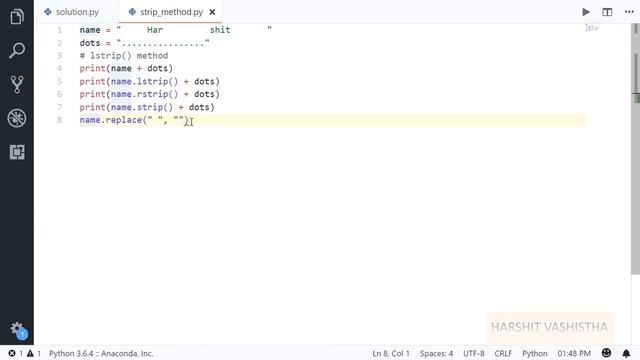Image resolution: width=640 pixels, height=360 pixels.
Task: Open the Extensions panel icon
Action: [x=17, y=152]
